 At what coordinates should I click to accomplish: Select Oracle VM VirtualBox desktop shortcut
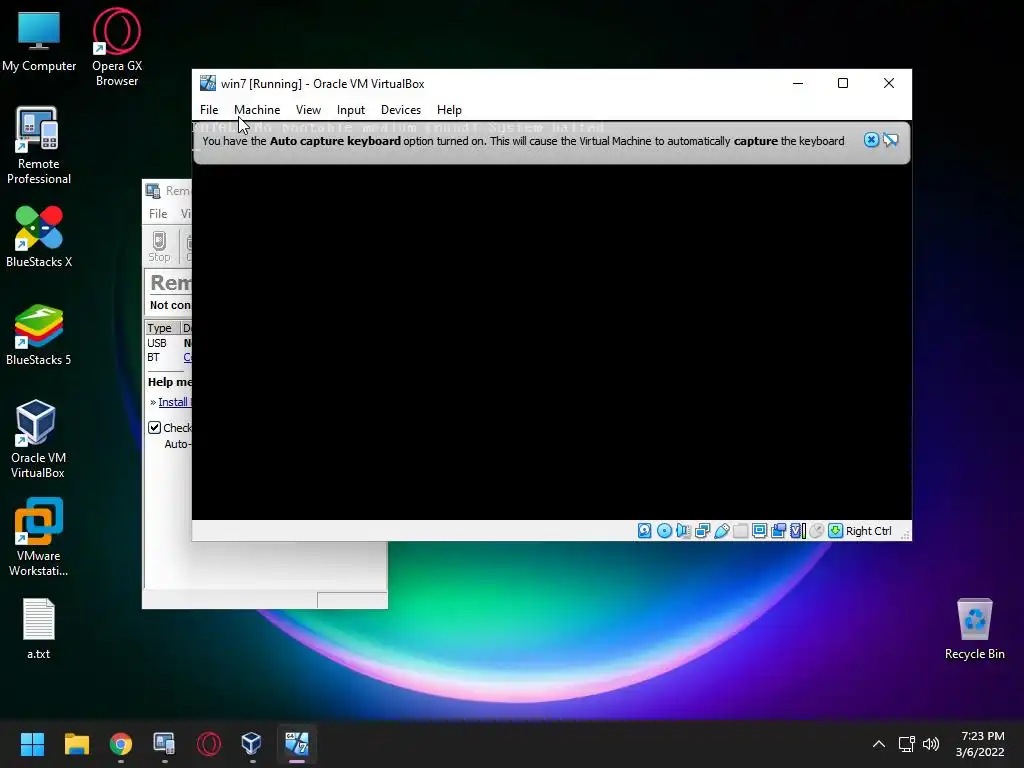(38, 439)
